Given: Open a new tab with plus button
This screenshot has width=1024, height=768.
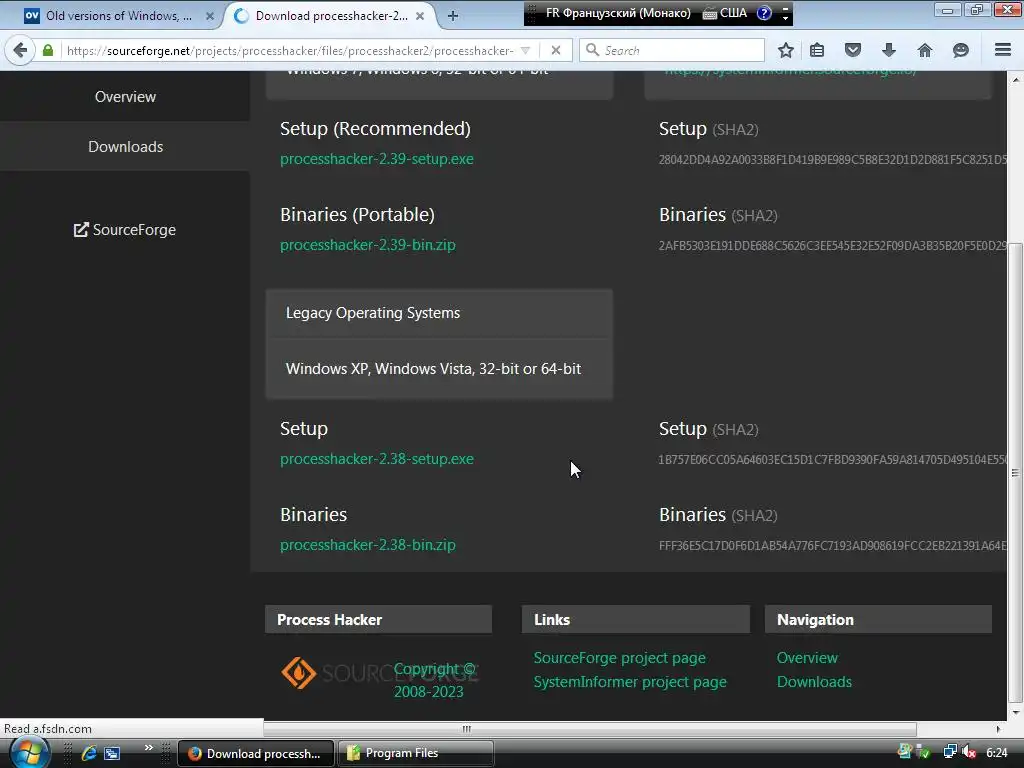Looking at the screenshot, I should point(453,16).
